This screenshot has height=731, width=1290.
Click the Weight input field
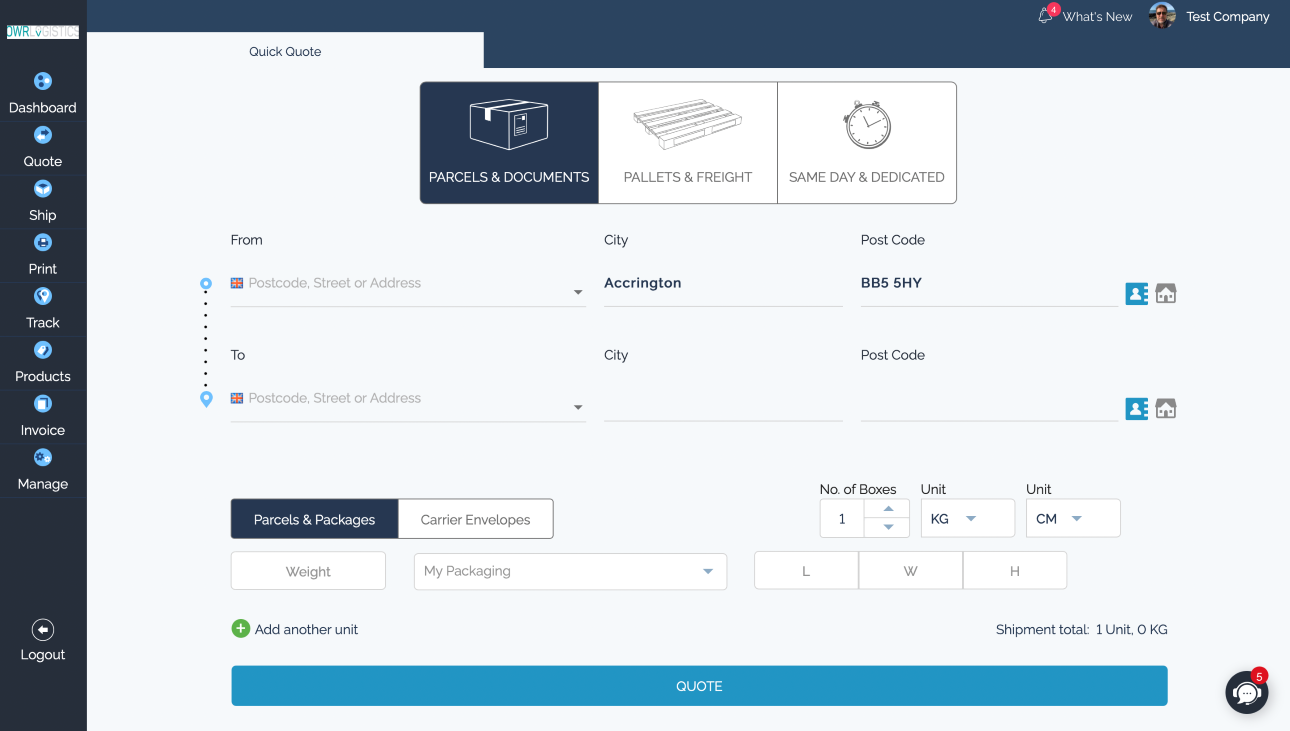(308, 571)
